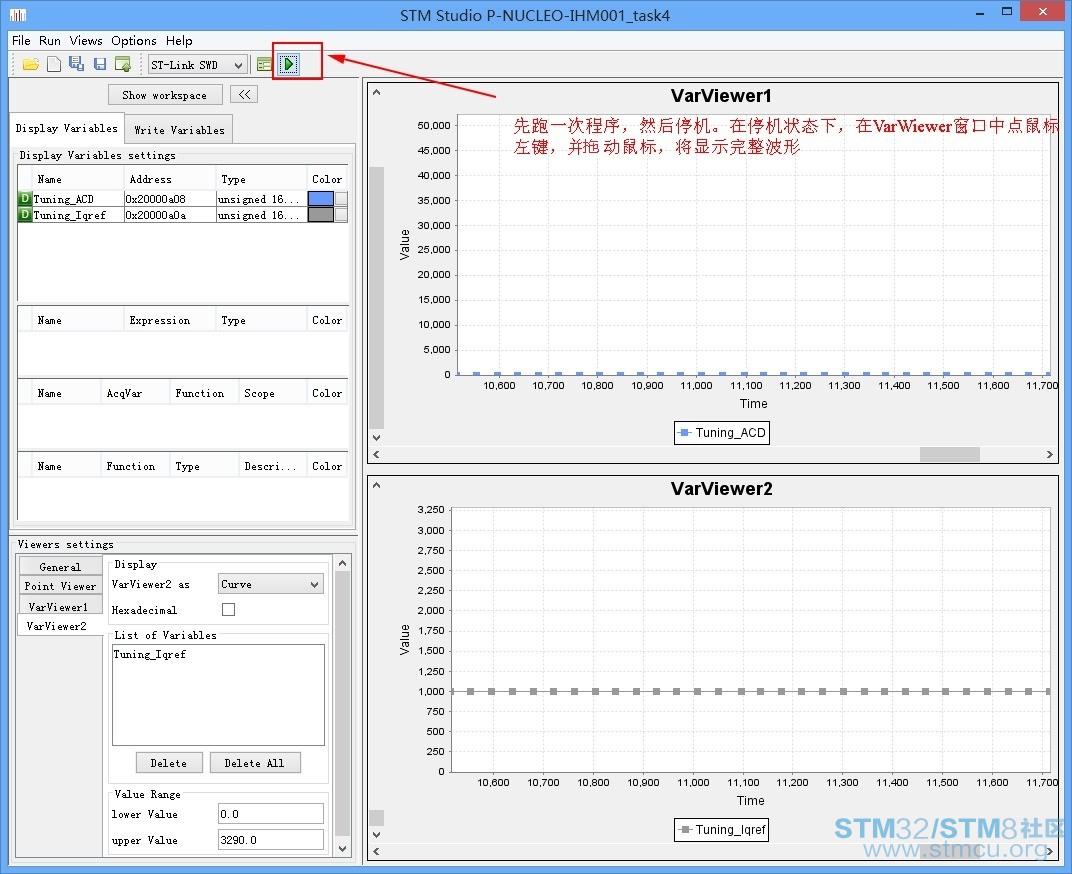Click the D icon of the Tuning_ACD row

click(25, 198)
